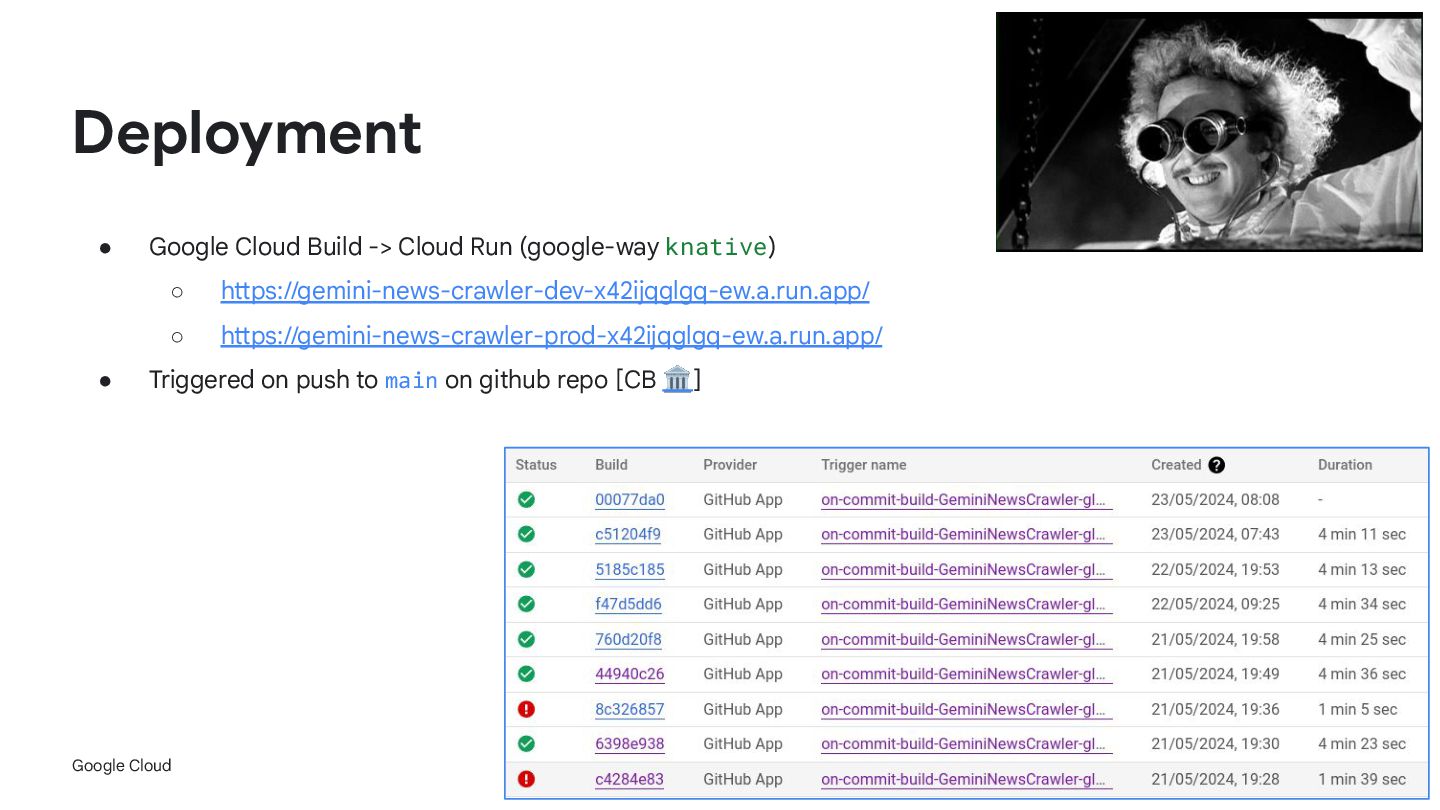Click the success status icon for build 760d20f8
The height and width of the screenshot is (810, 1440).
click(x=526, y=639)
